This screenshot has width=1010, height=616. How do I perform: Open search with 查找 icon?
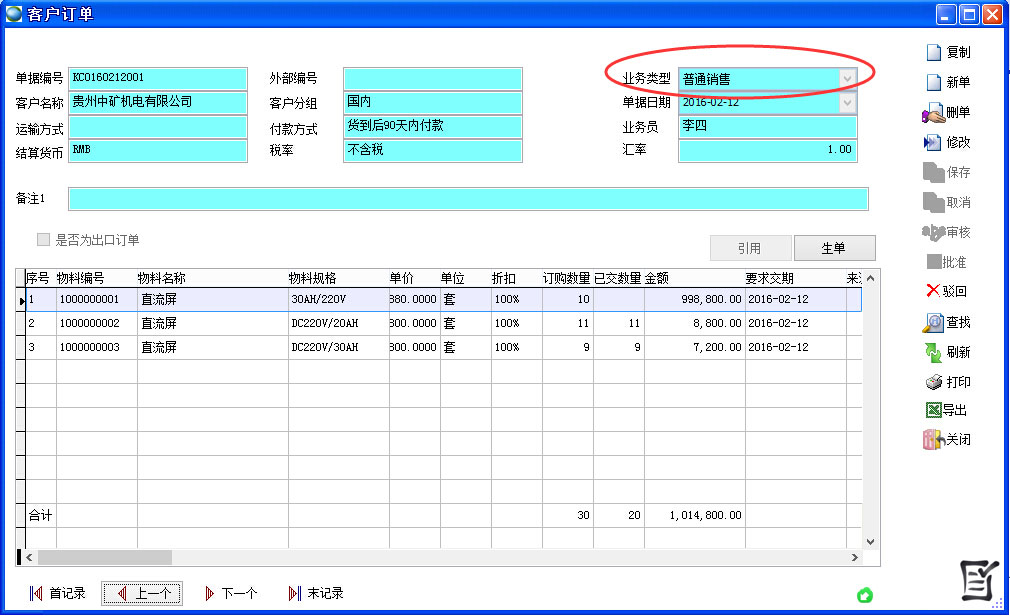pos(933,323)
